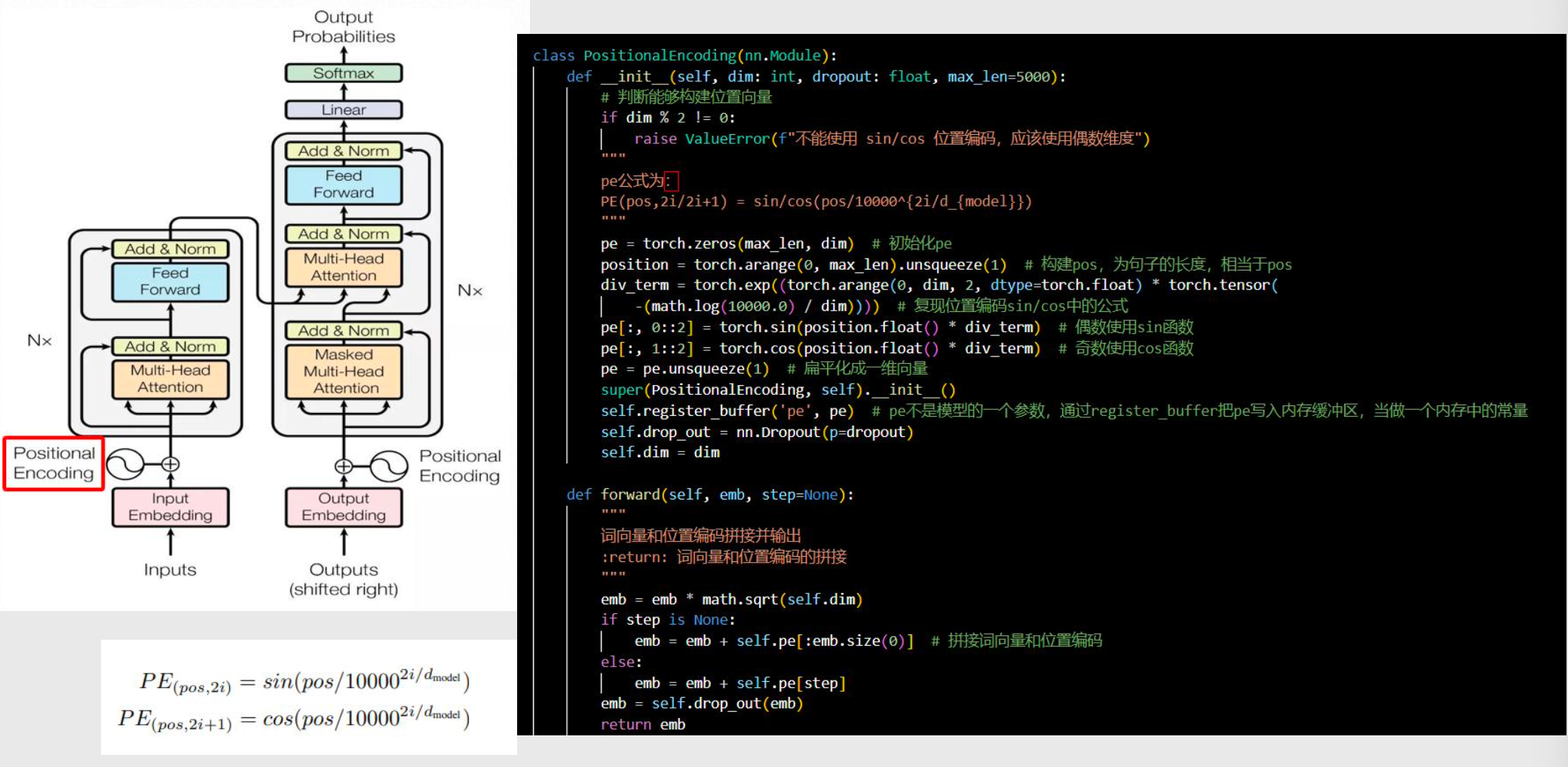1568x767 pixels.
Task: Click the ":return:" docstring line
Action: pos(724,558)
